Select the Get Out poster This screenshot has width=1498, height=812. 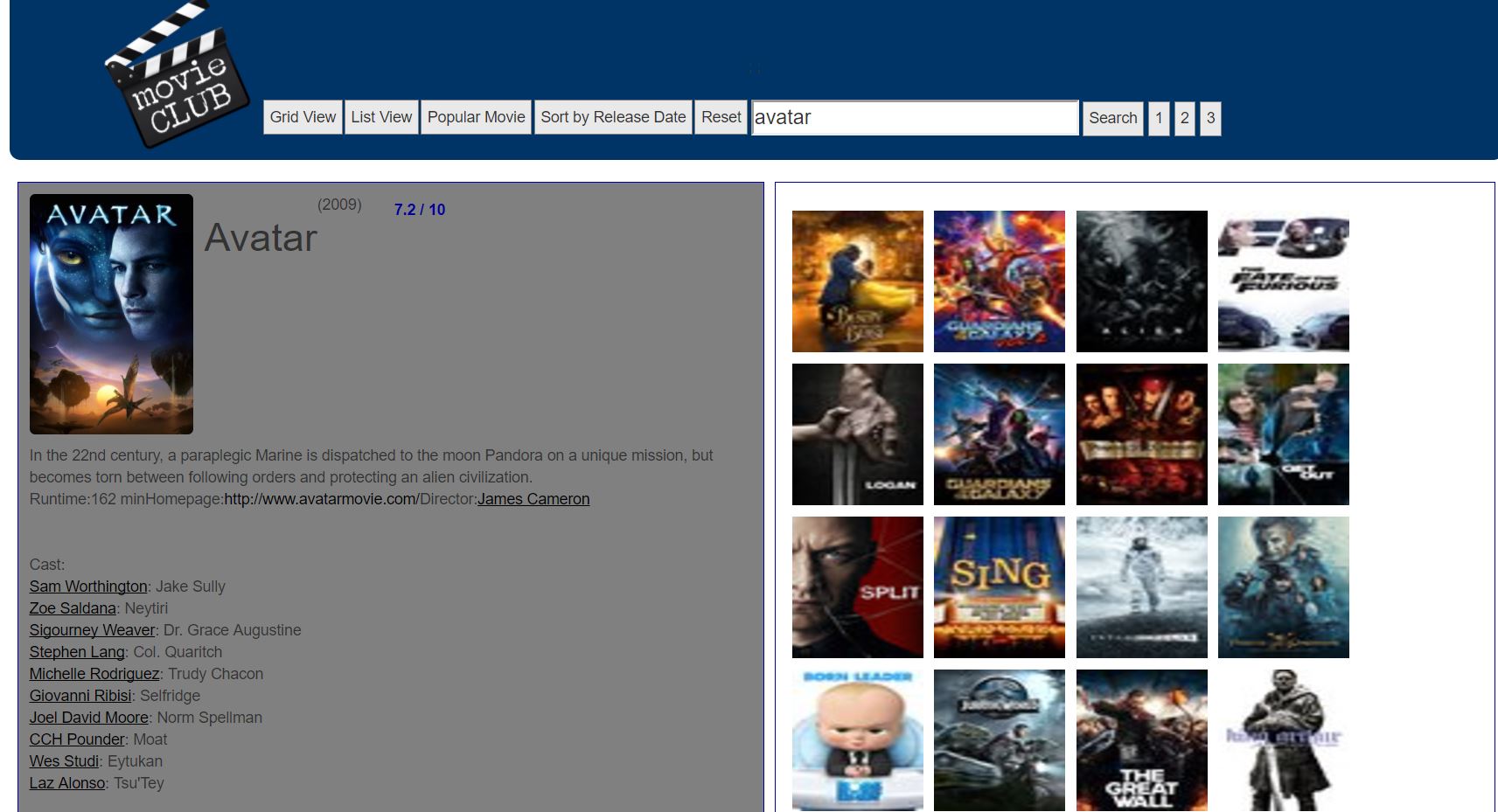point(1284,434)
